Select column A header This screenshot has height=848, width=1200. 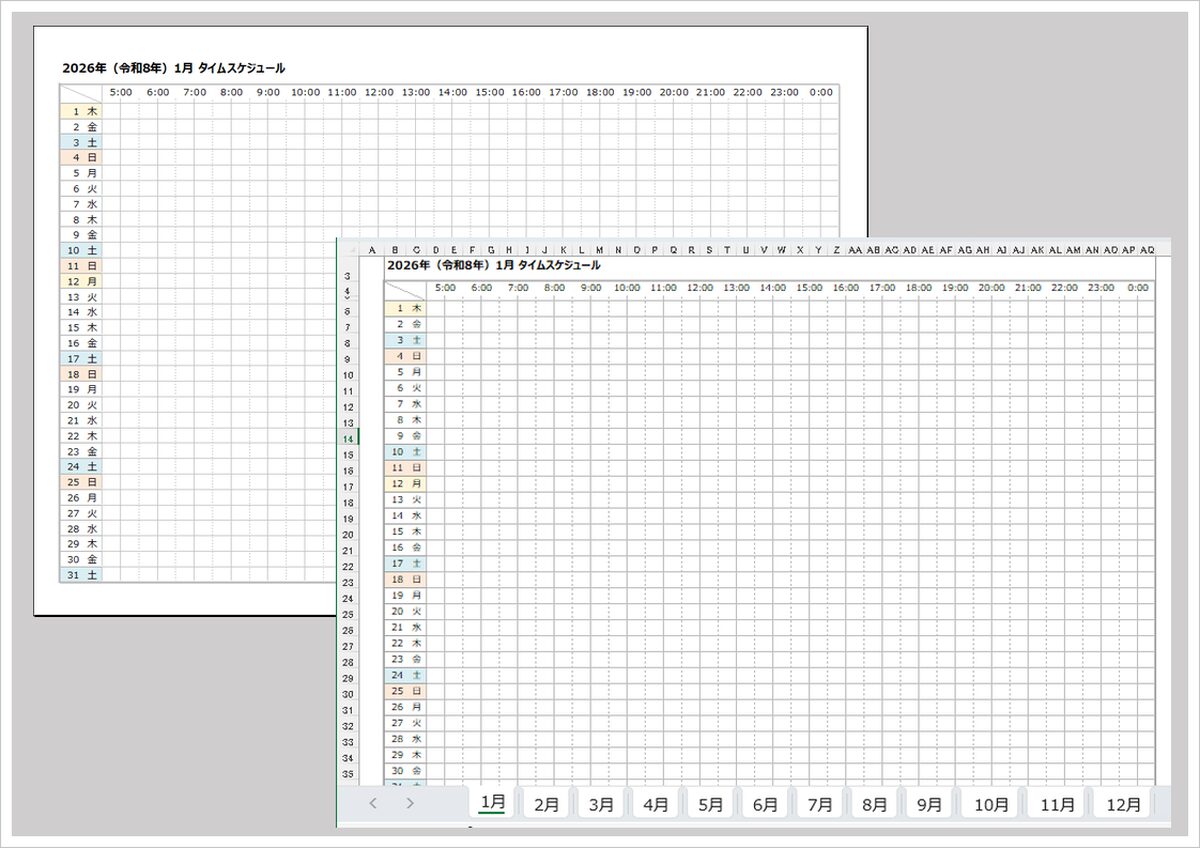click(370, 250)
